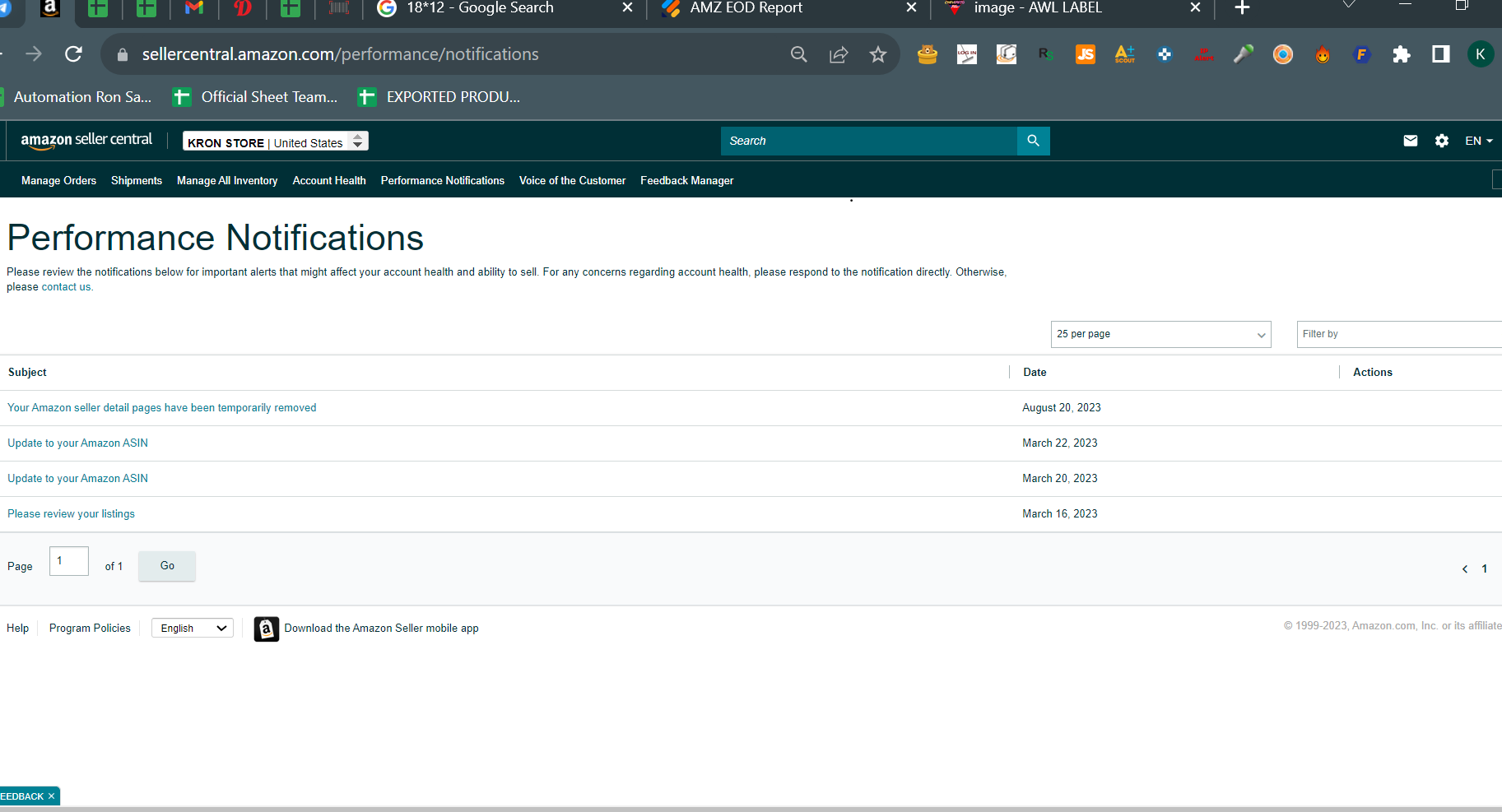
Task: Open the Pinterest pinned tab
Action: click(x=243, y=8)
